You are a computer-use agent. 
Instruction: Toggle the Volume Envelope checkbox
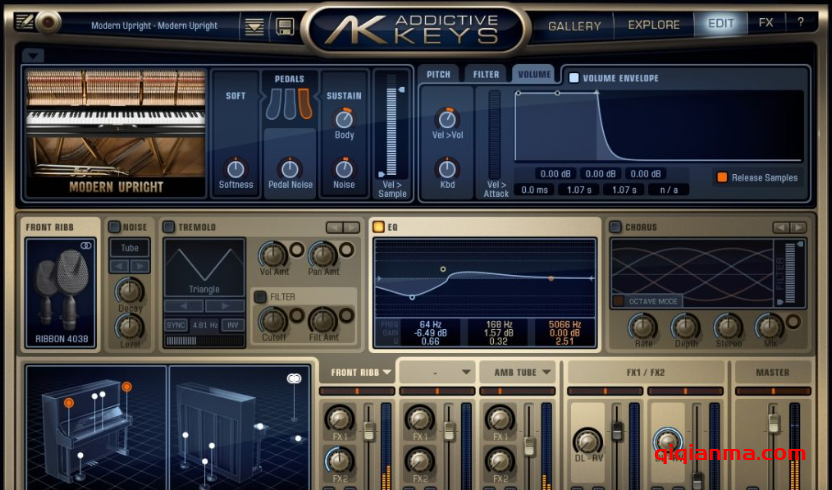pyautogui.click(x=574, y=78)
